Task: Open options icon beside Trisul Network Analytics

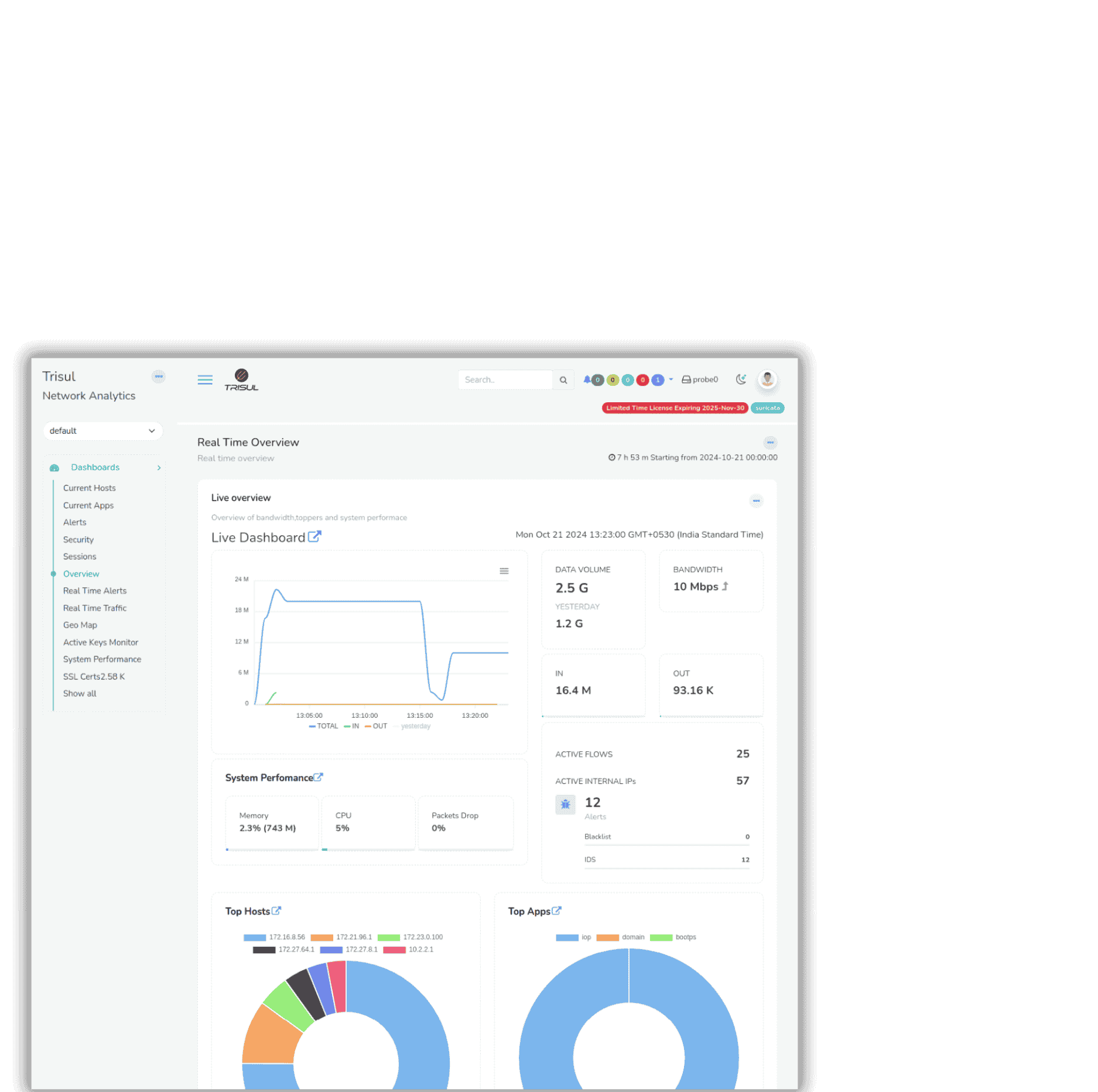Action: tap(158, 376)
